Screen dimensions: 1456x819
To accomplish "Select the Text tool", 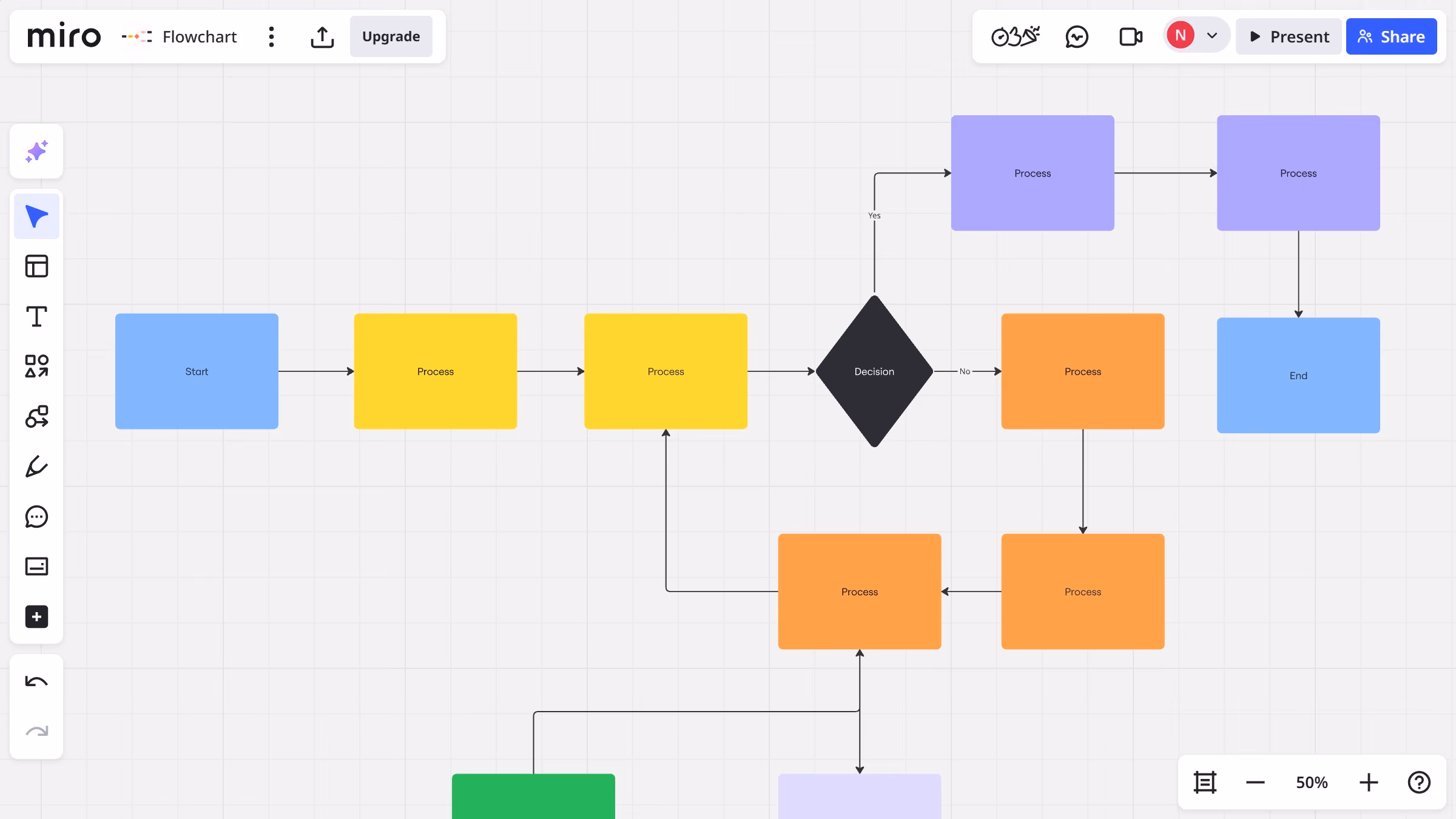I will coord(36,316).
